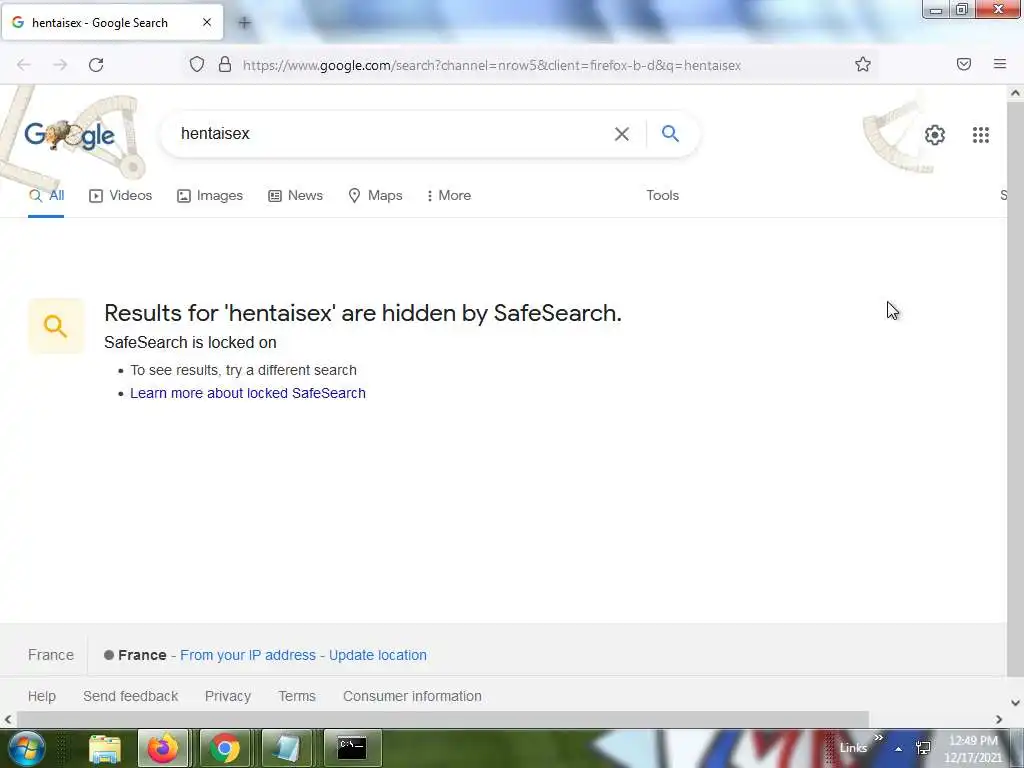Open Google settings gear icon
Screen dimensions: 1024x768
(x=935, y=135)
